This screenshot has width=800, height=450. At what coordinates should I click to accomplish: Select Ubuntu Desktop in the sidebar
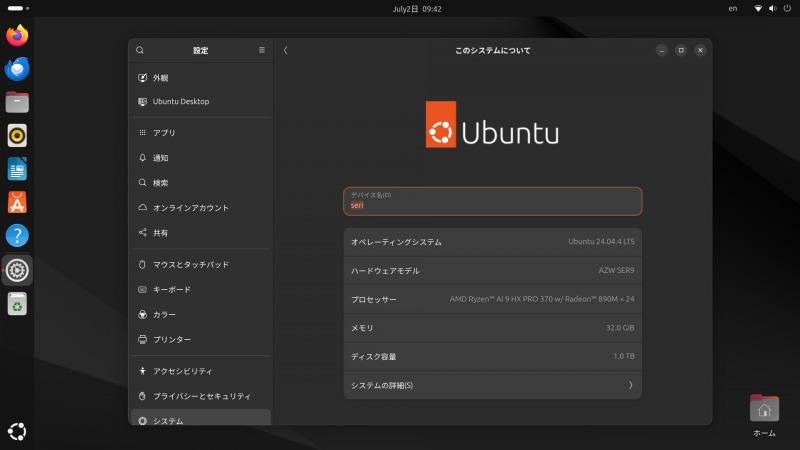[201, 102]
